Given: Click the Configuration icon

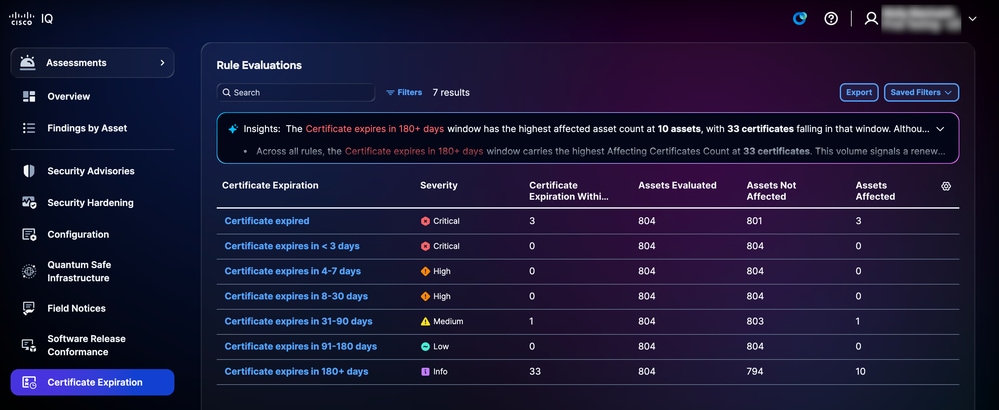Looking at the screenshot, I should pyautogui.click(x=29, y=234).
